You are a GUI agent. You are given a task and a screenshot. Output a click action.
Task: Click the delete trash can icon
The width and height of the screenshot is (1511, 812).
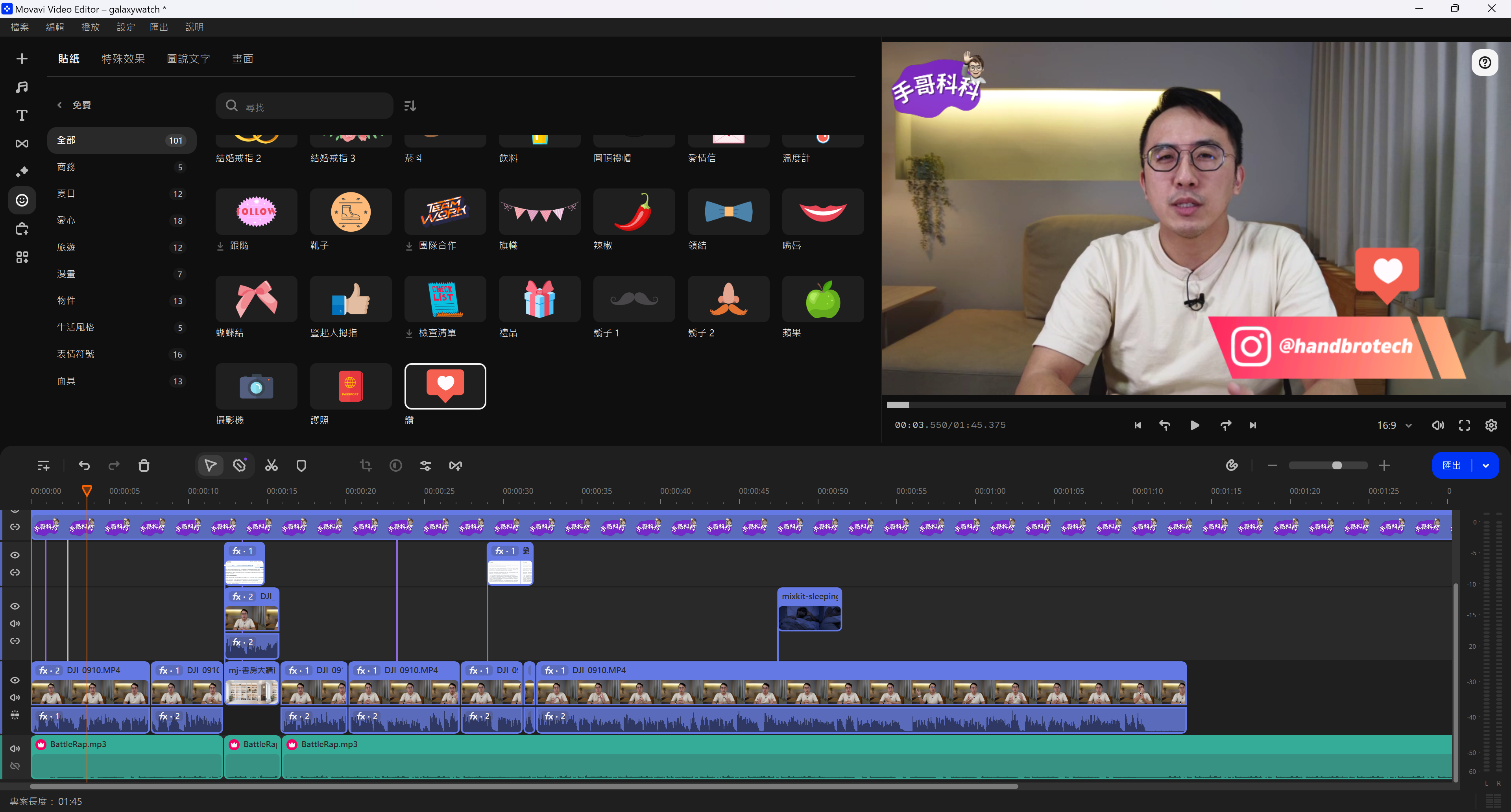(144, 465)
